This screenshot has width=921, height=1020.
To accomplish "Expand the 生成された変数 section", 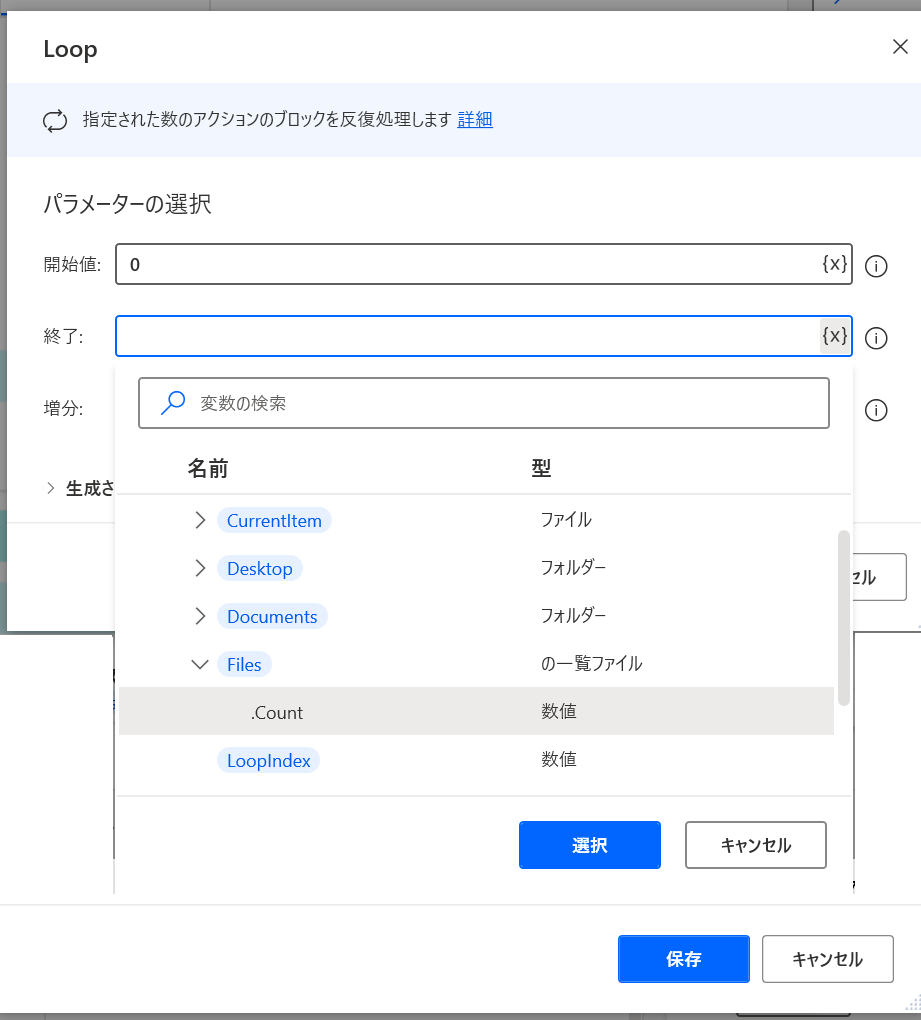I will click(50, 488).
